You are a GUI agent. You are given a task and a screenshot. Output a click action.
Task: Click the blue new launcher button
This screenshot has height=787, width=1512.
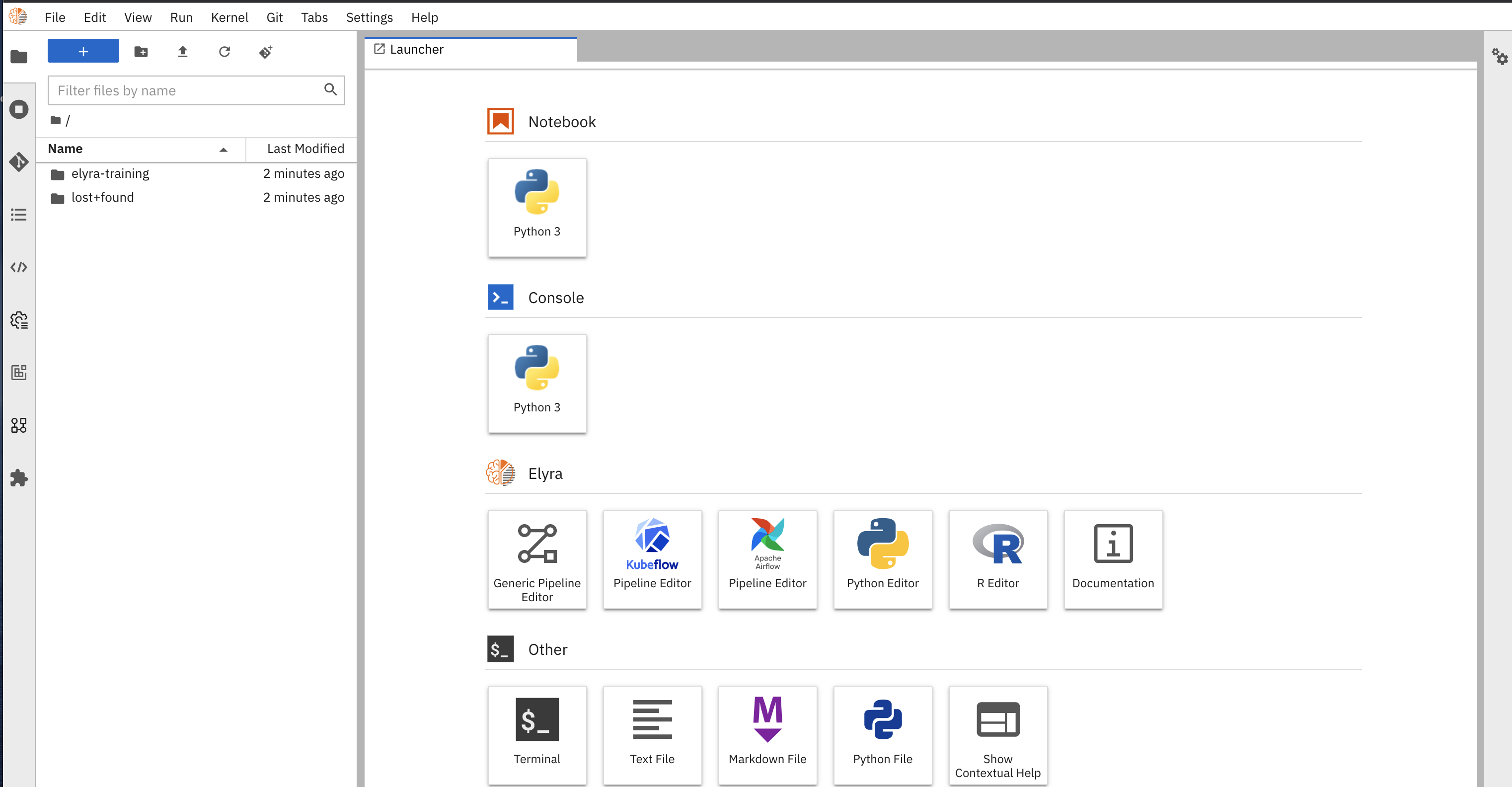click(x=83, y=51)
